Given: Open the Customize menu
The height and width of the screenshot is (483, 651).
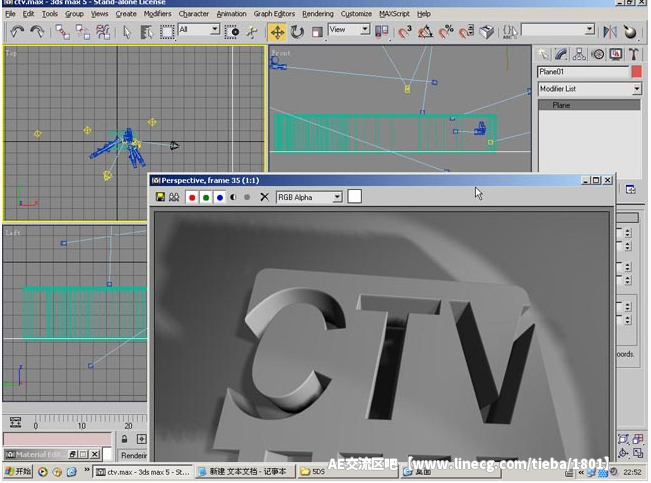Looking at the screenshot, I should coord(356,14).
